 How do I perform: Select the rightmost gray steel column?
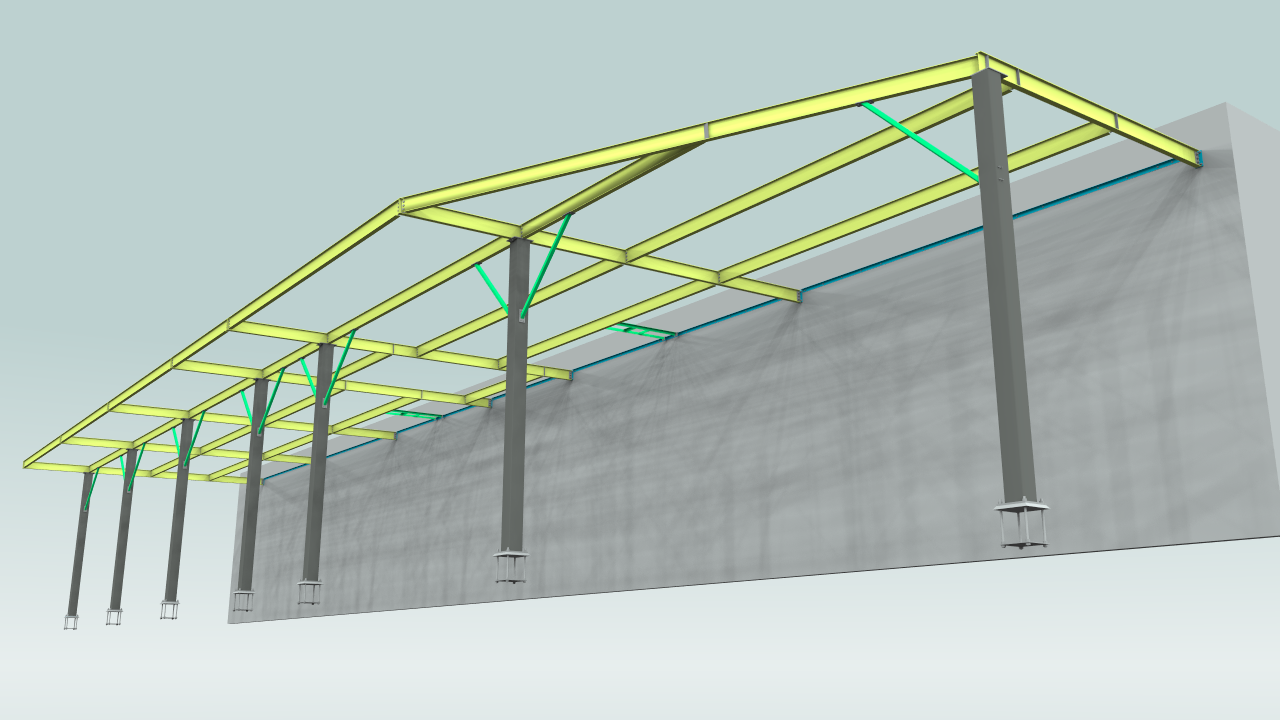tap(1005, 285)
